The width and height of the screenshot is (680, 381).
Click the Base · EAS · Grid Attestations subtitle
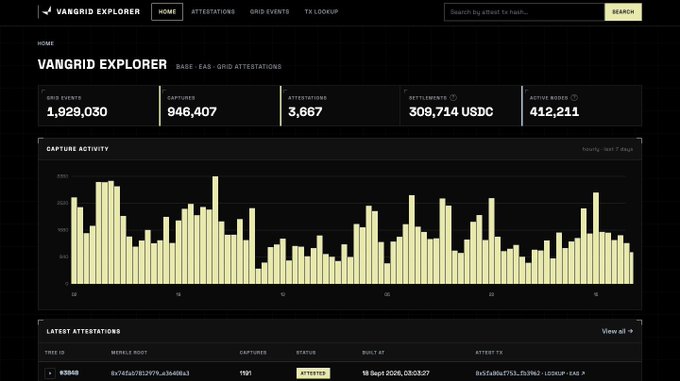click(x=229, y=67)
